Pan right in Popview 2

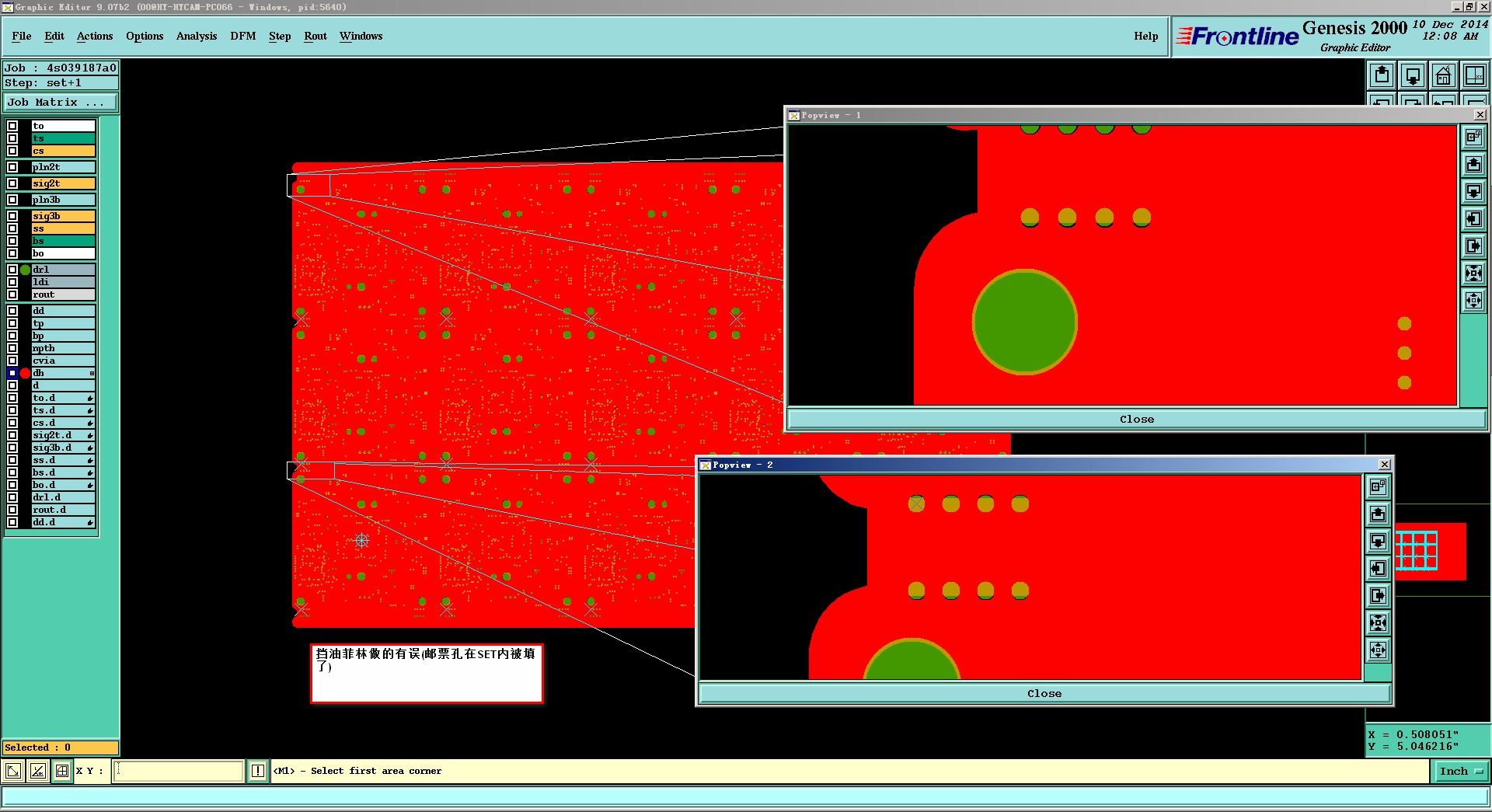(1378, 596)
